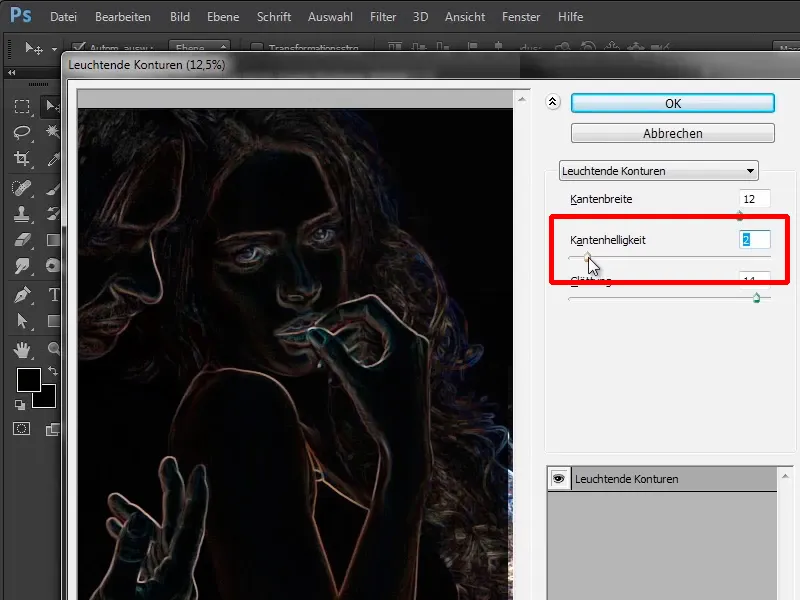The image size is (800, 600).
Task: Collapse the tools panel with the double arrow
Action: 12,72
